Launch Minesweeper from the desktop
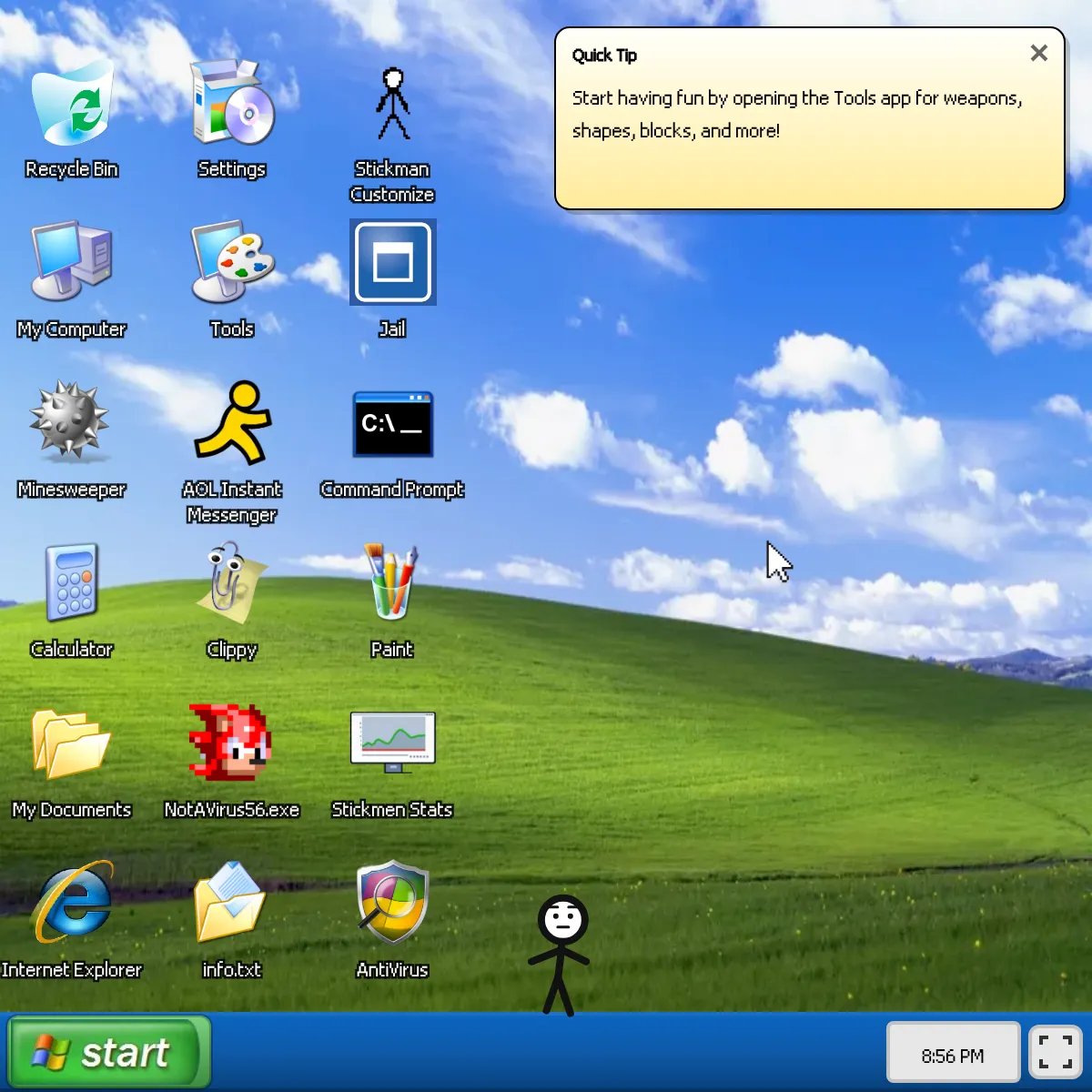1092x1092 pixels. pyautogui.click(x=71, y=422)
